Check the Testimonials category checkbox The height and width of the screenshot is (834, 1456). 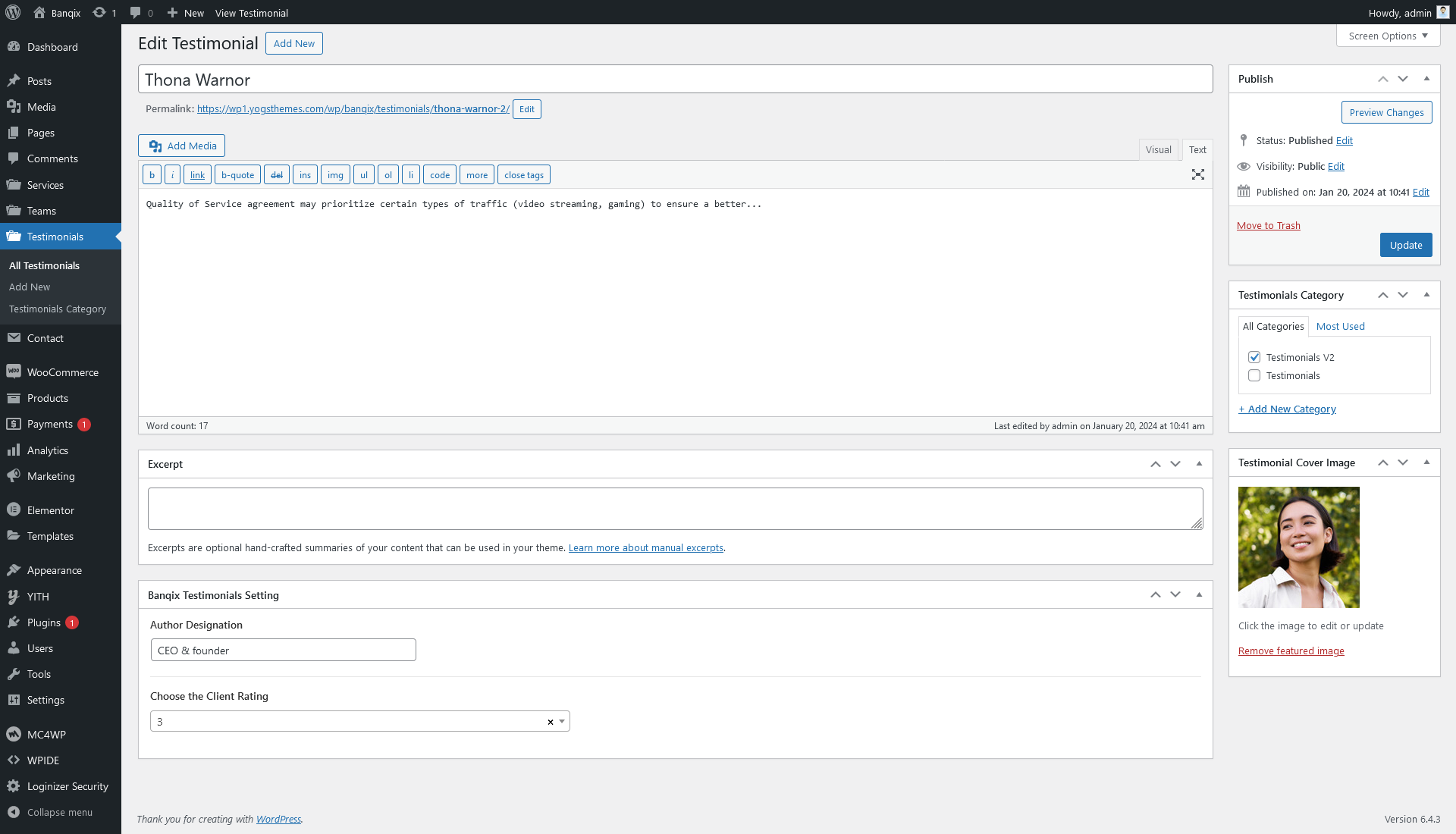[1254, 375]
